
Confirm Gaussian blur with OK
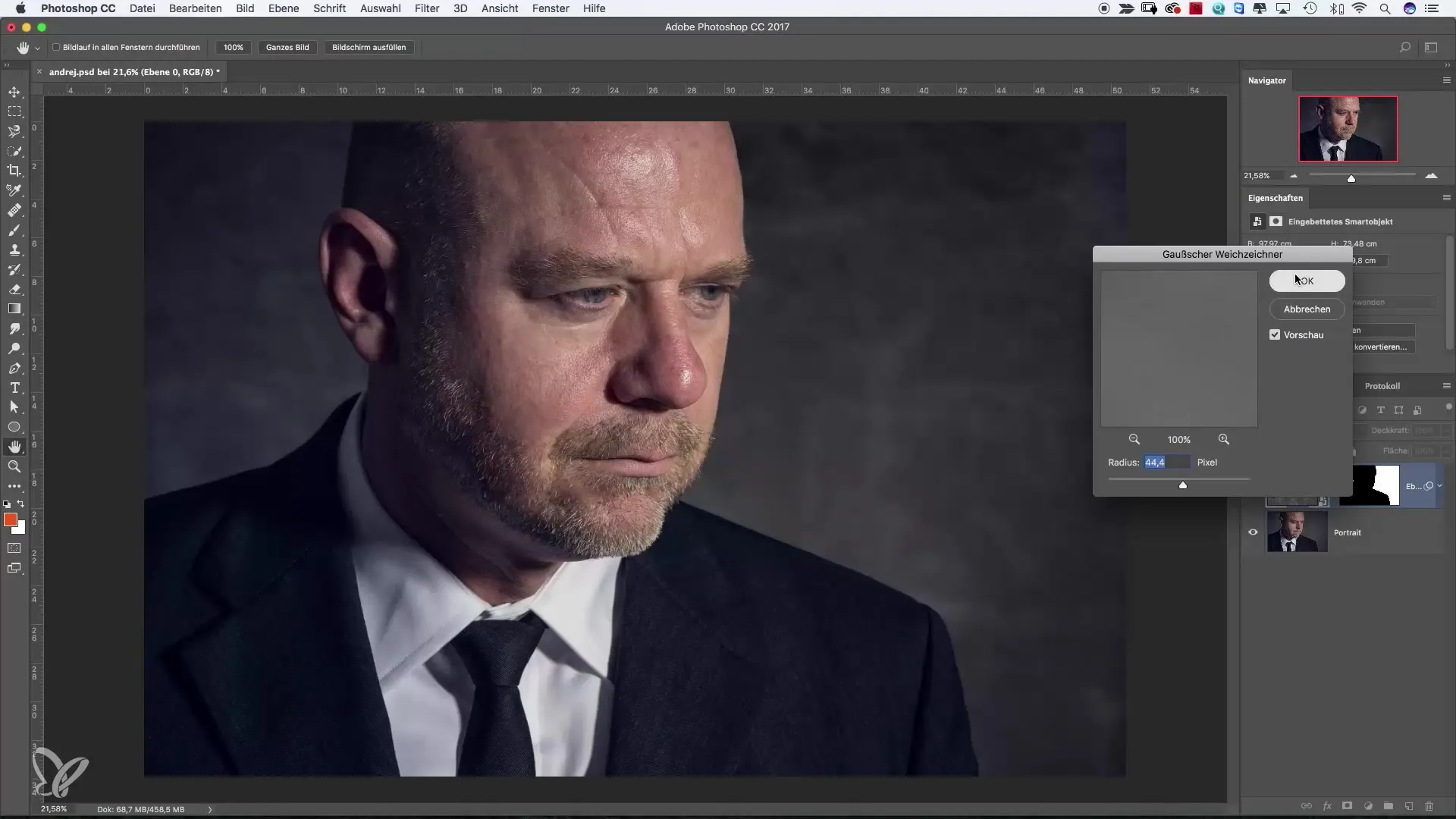1307,281
